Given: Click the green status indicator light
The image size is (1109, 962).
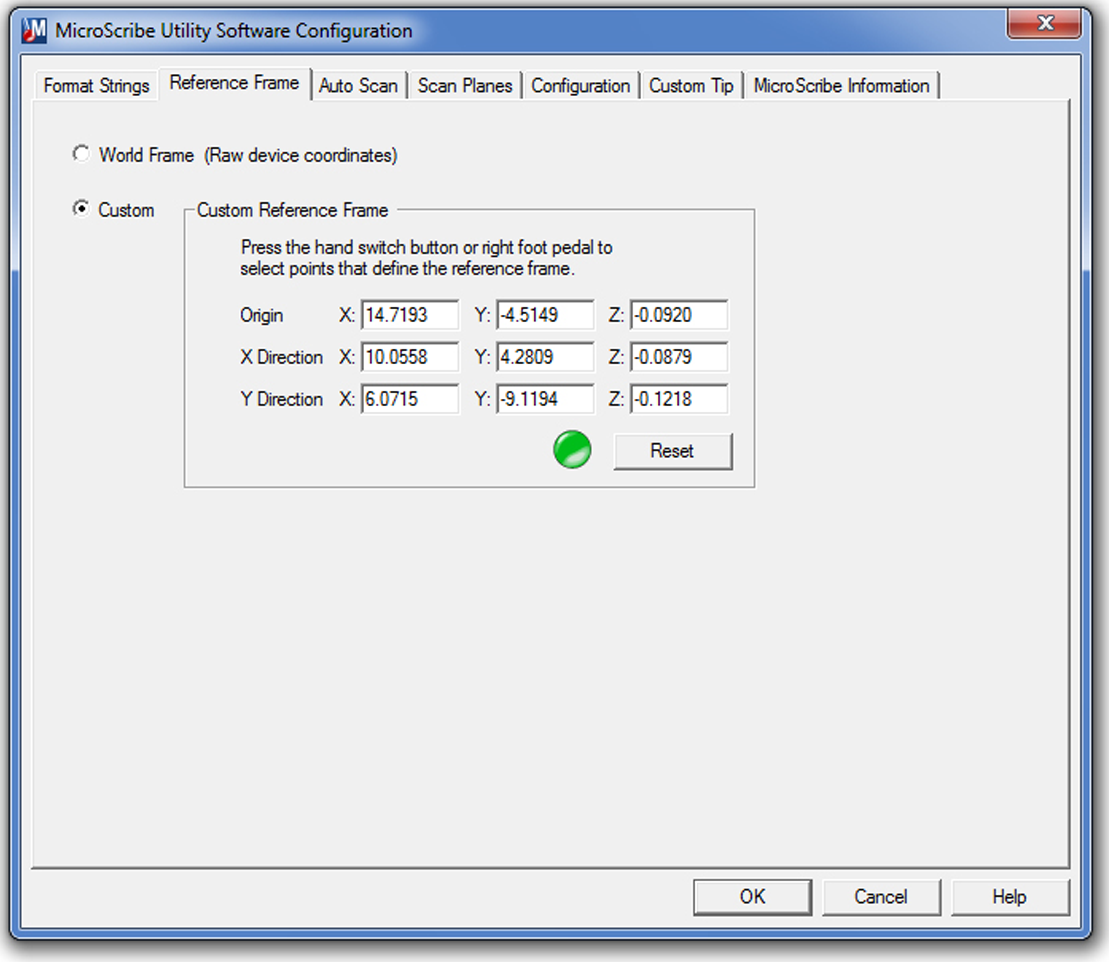Looking at the screenshot, I should 572,450.
